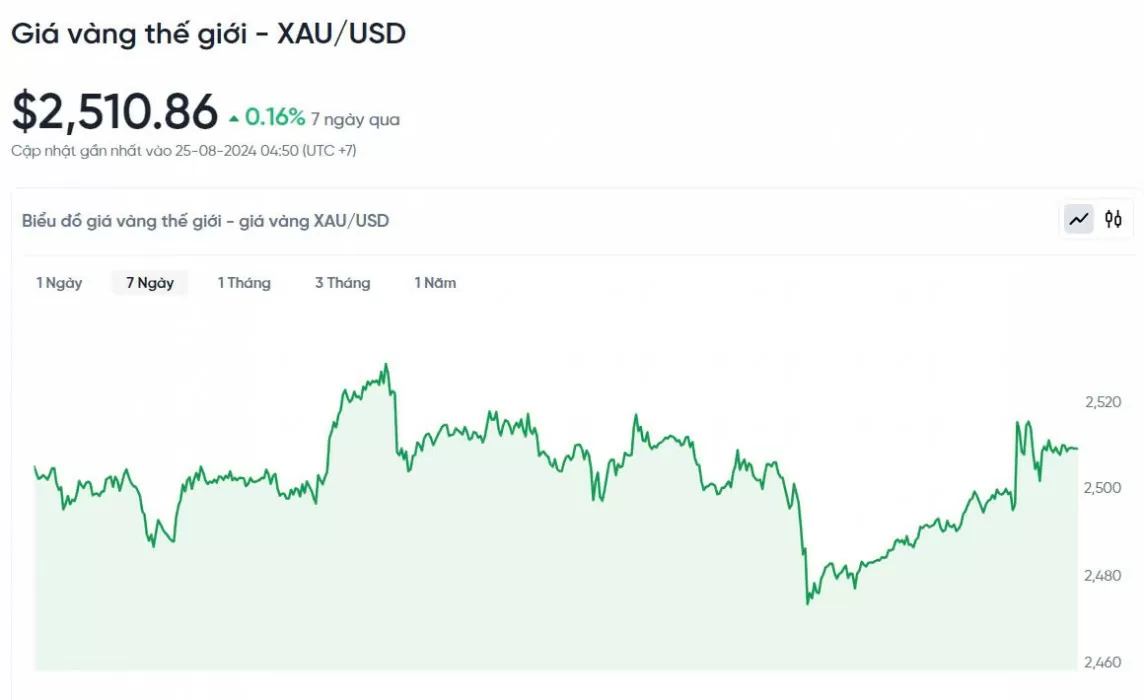Click the highest peak on the chart line
This screenshot has width=1144, height=700.
[387, 365]
